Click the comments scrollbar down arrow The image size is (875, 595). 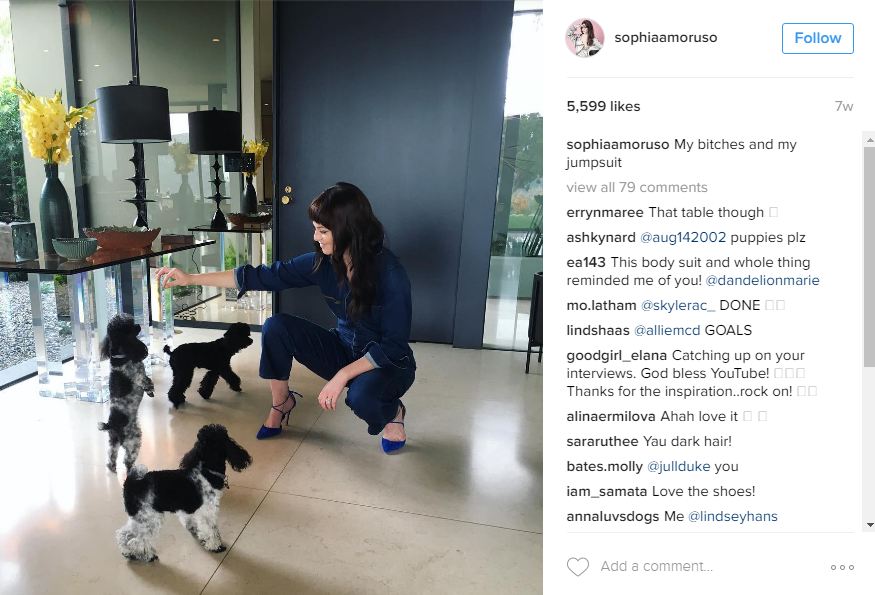(869, 525)
